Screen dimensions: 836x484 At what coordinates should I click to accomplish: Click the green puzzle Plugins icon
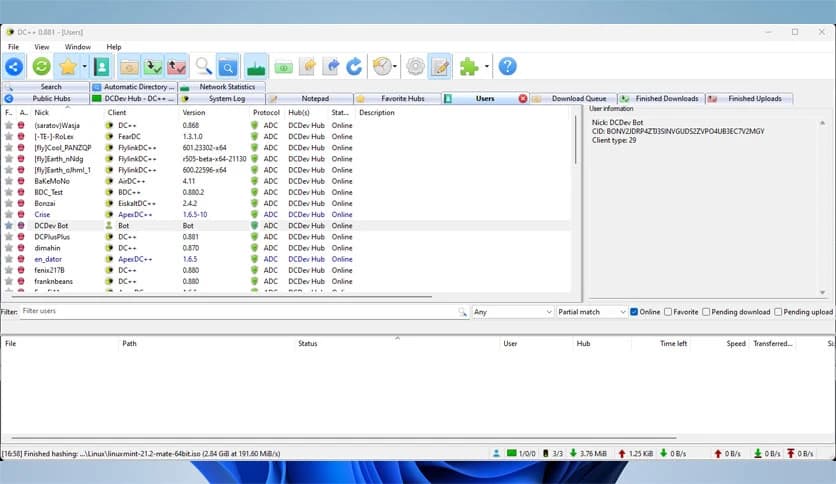point(469,67)
